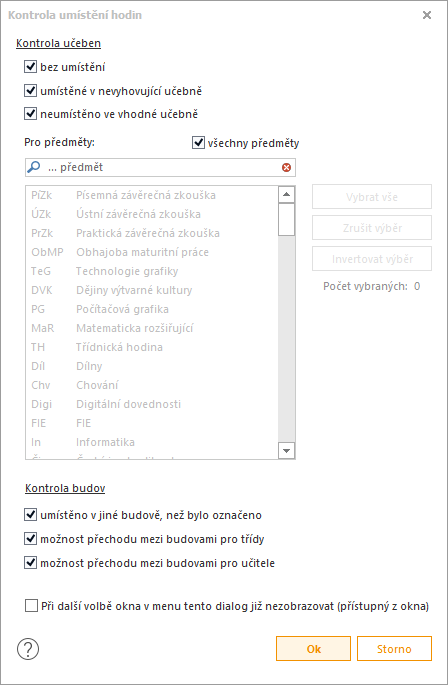
Task: Click the subject list scroll up arrow
Action: (286, 194)
